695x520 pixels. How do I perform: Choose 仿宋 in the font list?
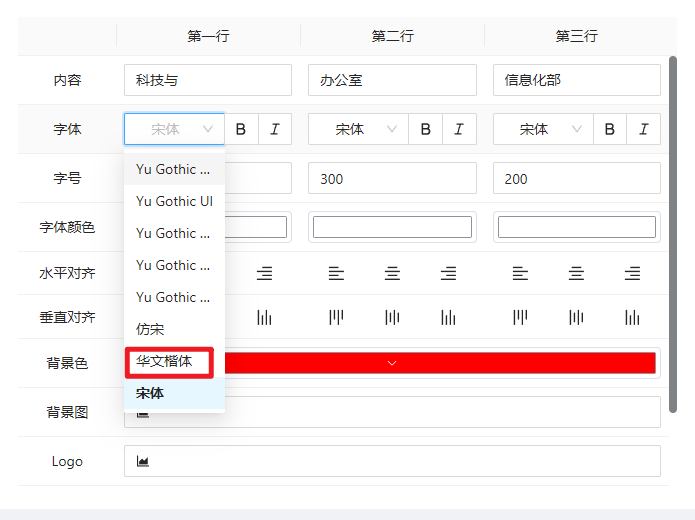(x=151, y=329)
